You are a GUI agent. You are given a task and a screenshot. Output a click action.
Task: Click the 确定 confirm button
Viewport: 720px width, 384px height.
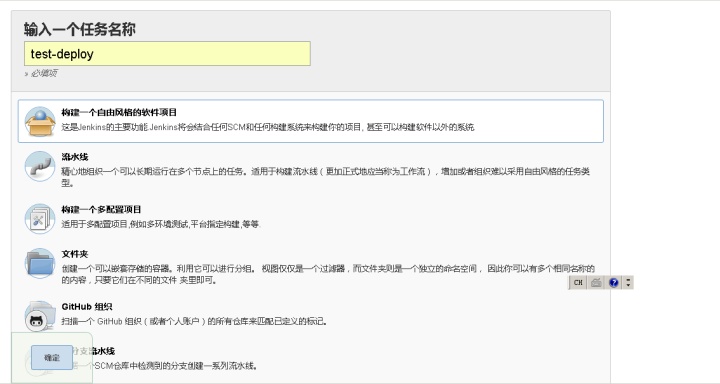(x=52, y=357)
